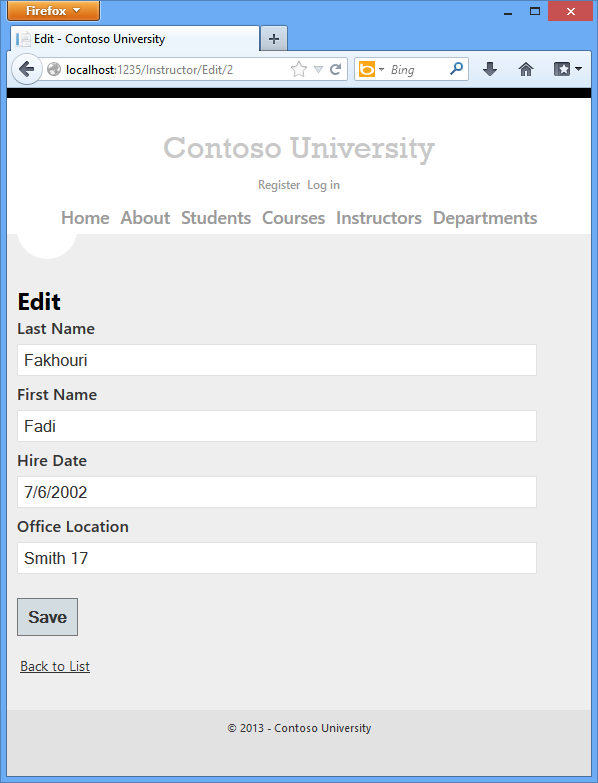Focus the Last Name field containing Fakhouri
Viewport: 598px width, 783px height.
(277, 360)
